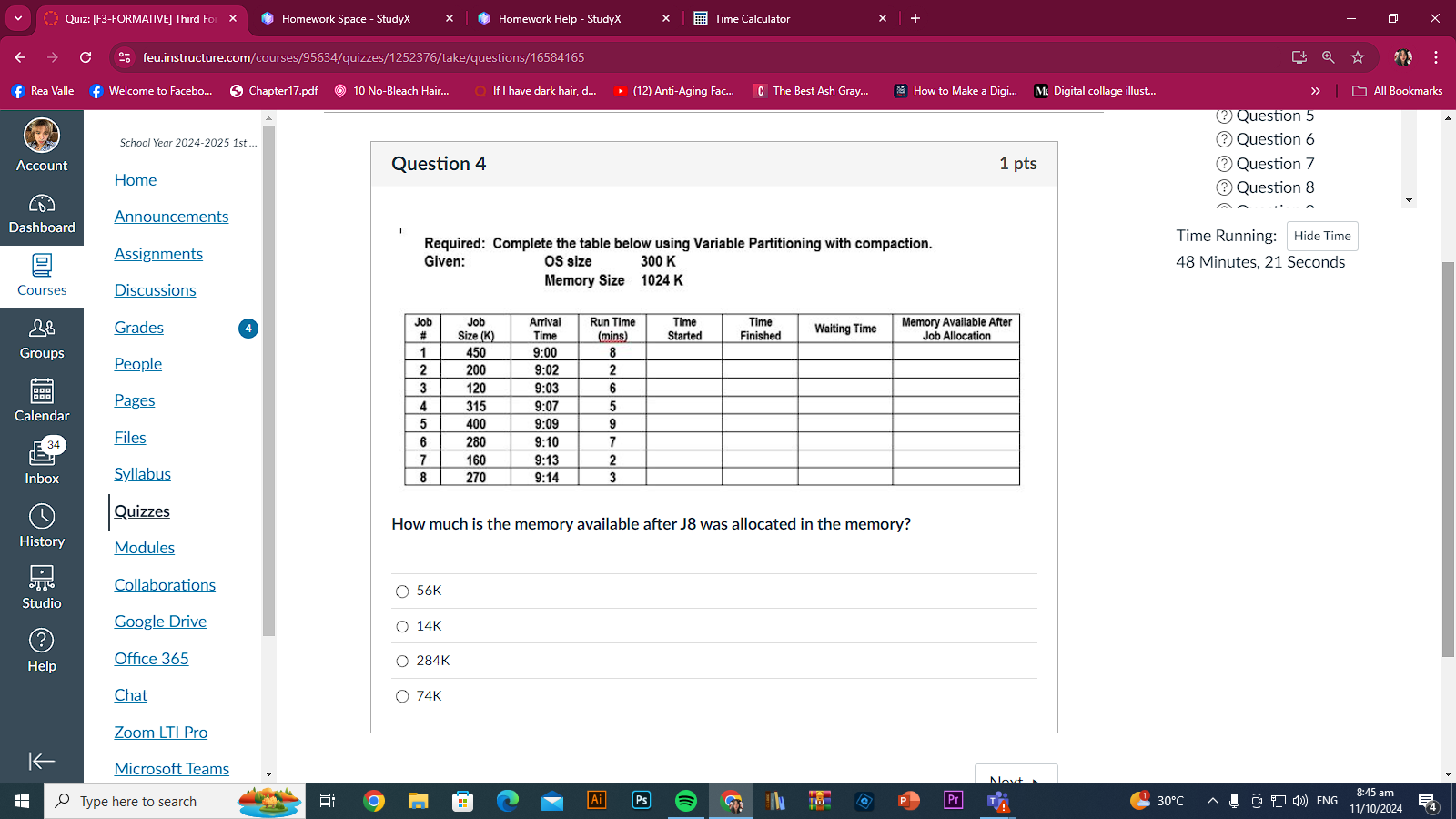Go to the Canvas Dashboard
The image size is (1456, 819).
pyautogui.click(x=42, y=215)
